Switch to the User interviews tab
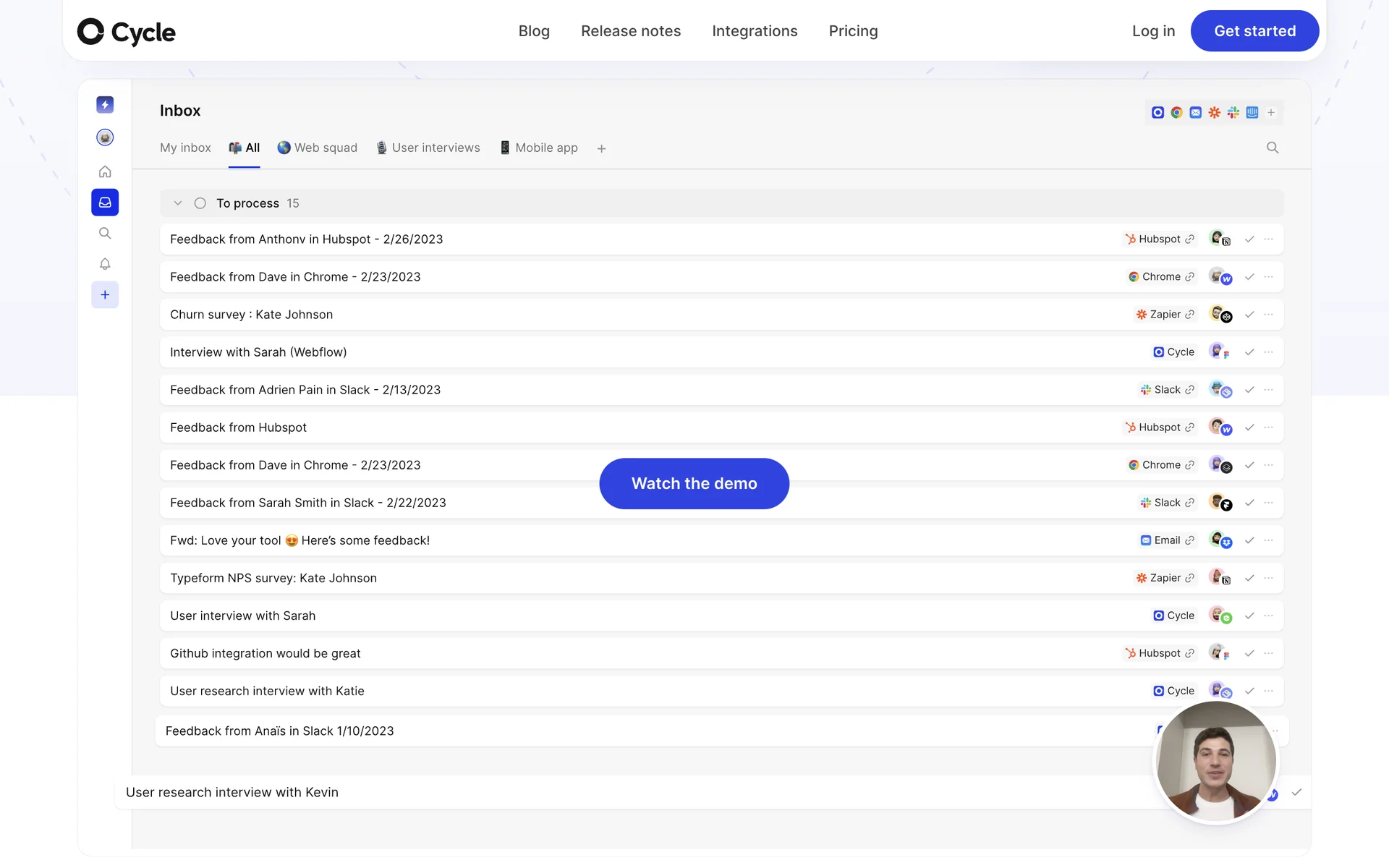Screen dimensions: 1389x868 point(428,148)
